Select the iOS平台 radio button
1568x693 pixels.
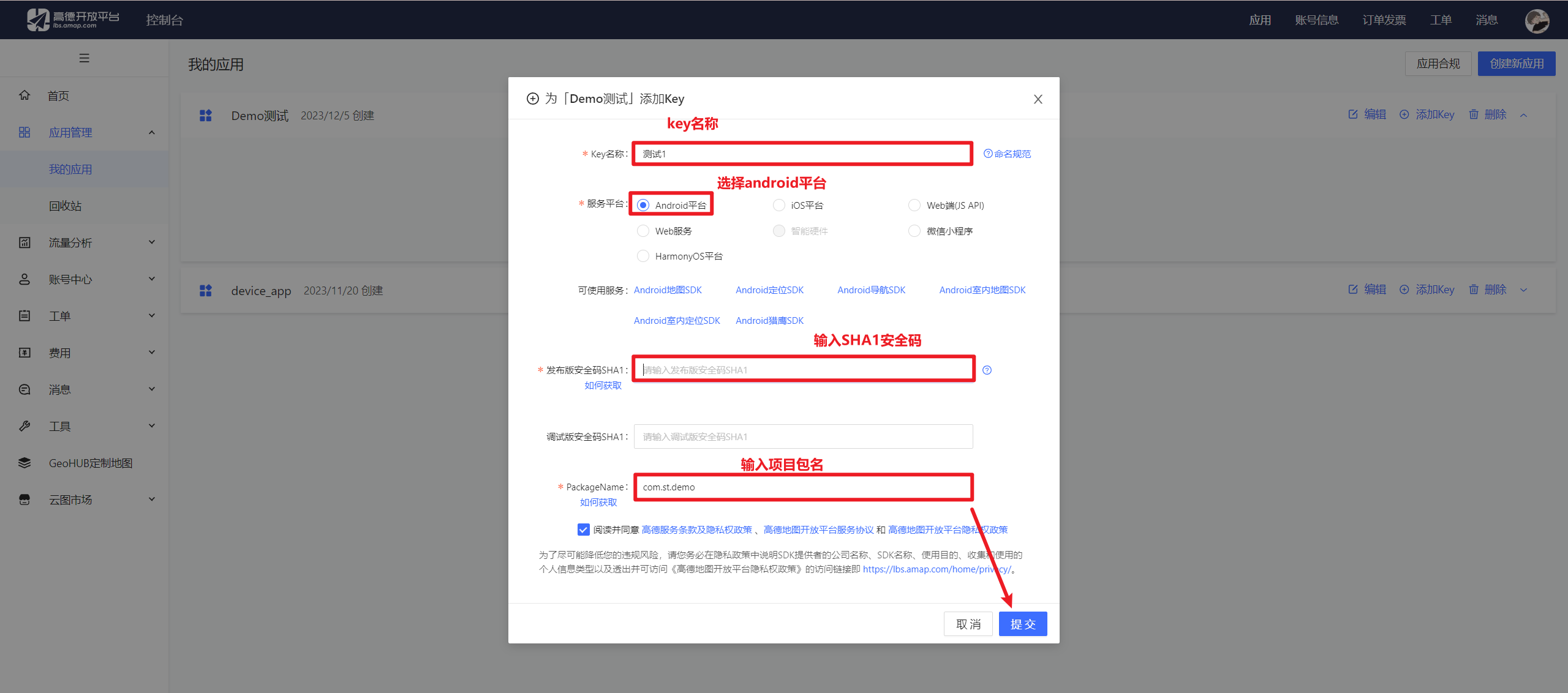tap(778, 205)
